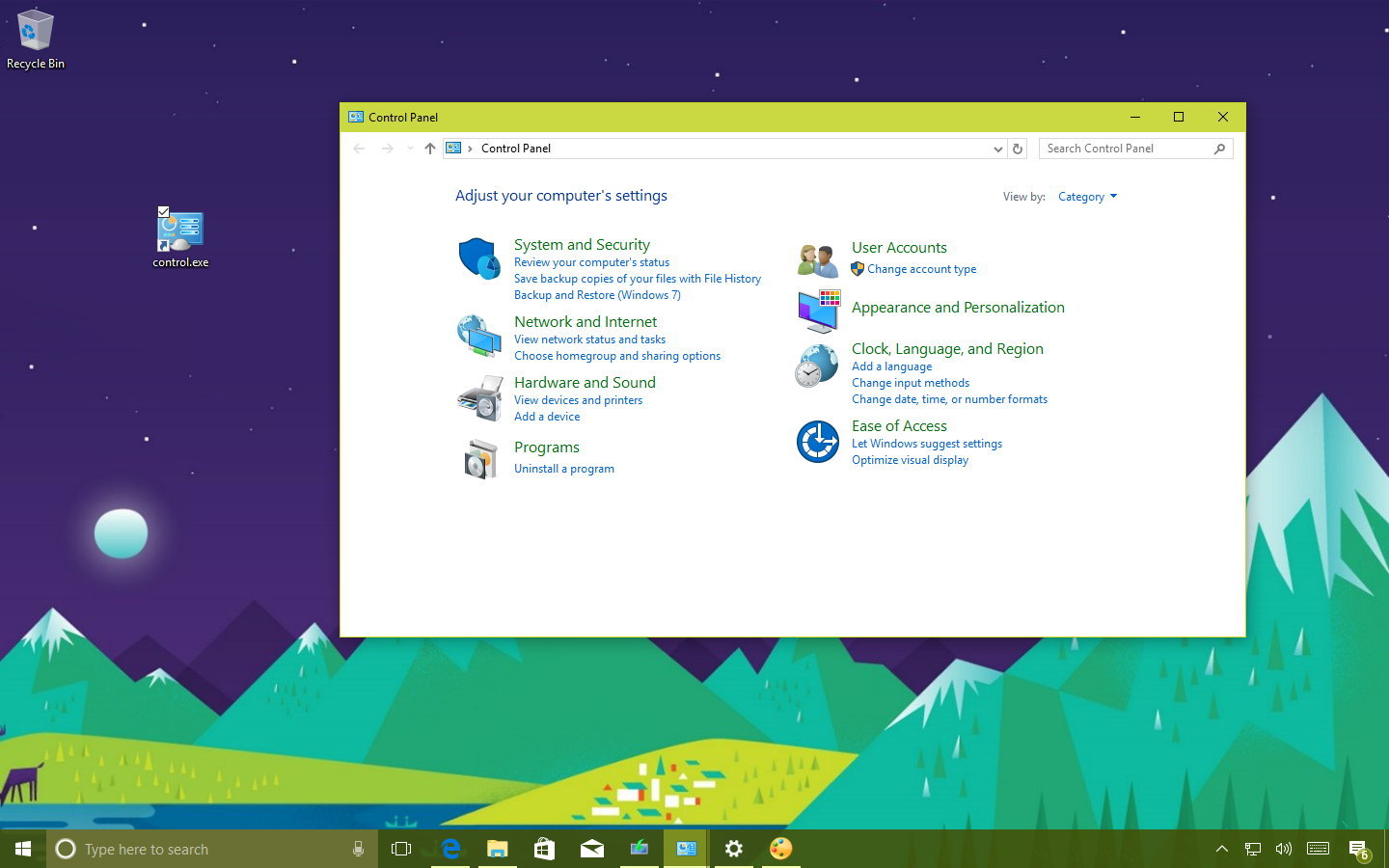Click the Network and Internet monitors icon
The image size is (1389, 868).
(x=479, y=336)
